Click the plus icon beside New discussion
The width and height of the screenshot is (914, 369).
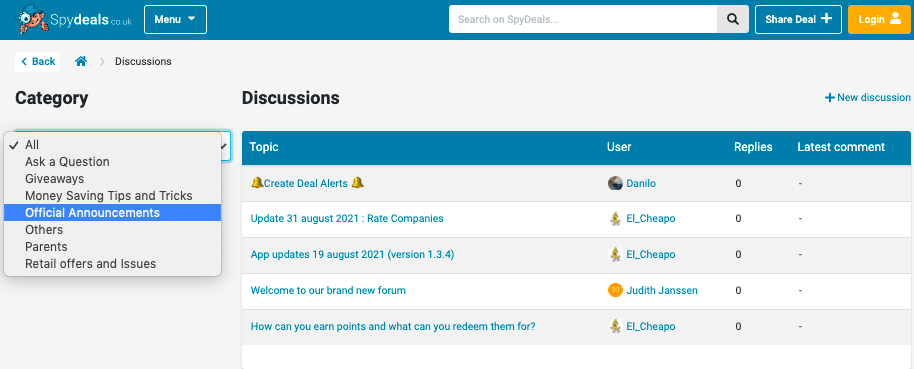[829, 97]
